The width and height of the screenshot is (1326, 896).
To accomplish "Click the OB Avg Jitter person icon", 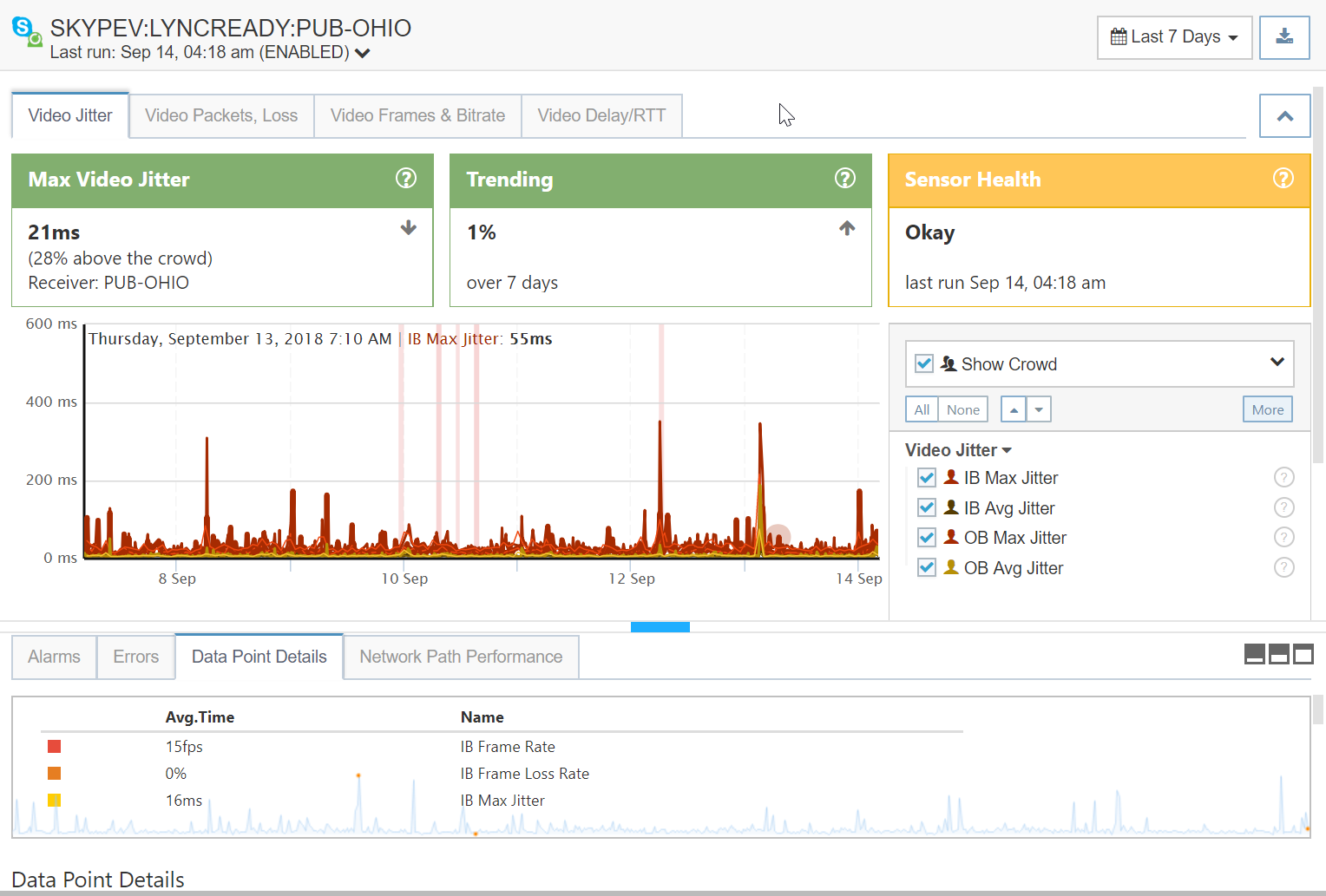I will 951,567.
